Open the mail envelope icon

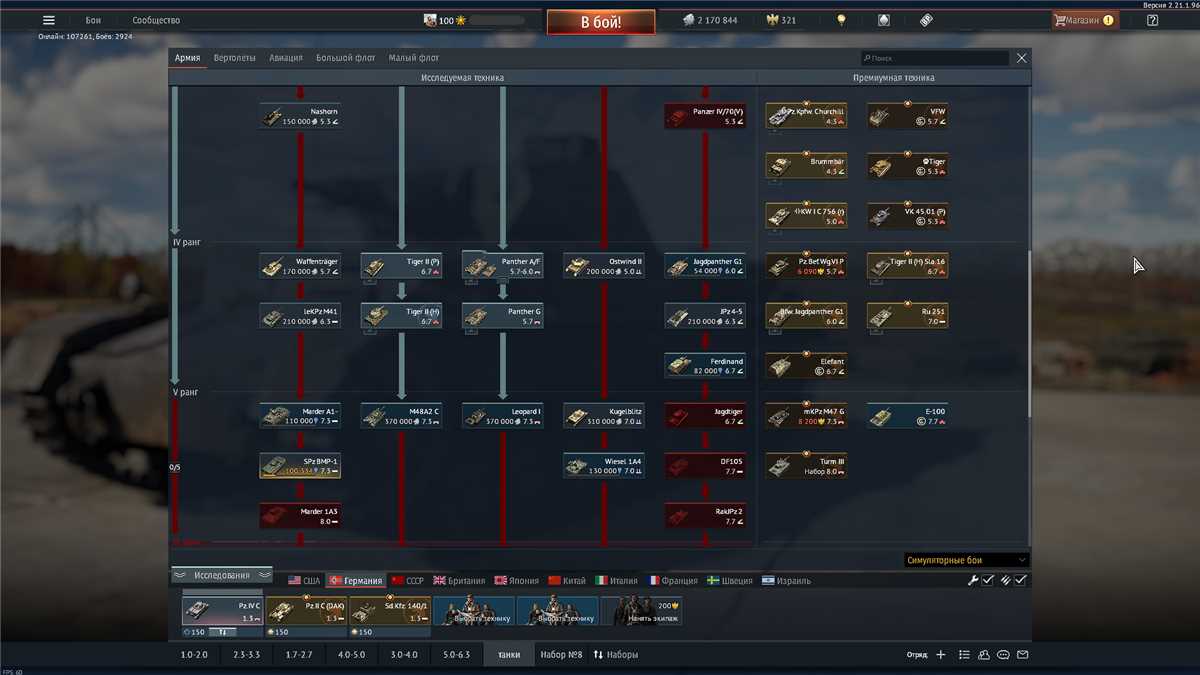click(1023, 655)
